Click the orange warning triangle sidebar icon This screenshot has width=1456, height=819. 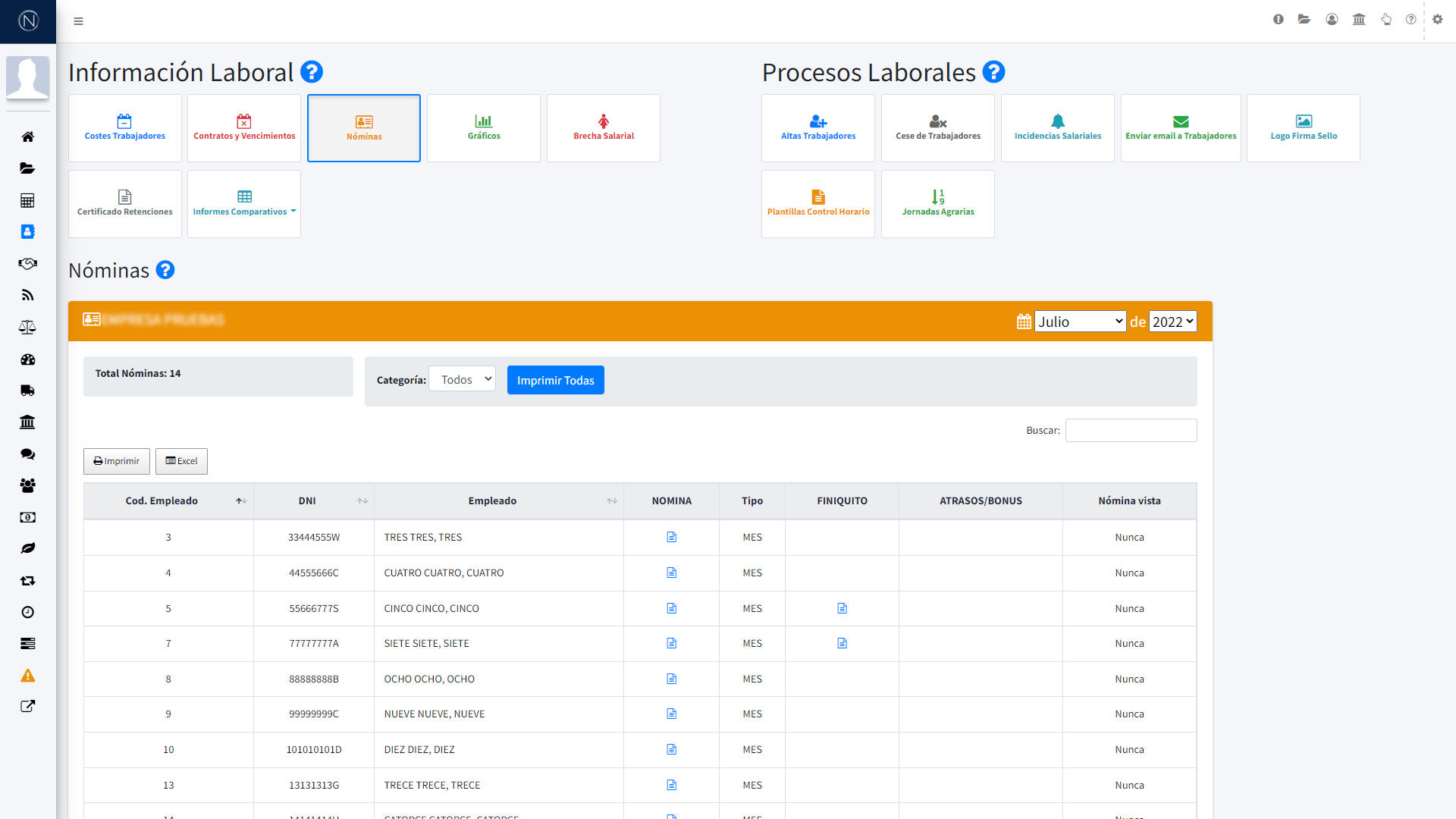(x=28, y=676)
